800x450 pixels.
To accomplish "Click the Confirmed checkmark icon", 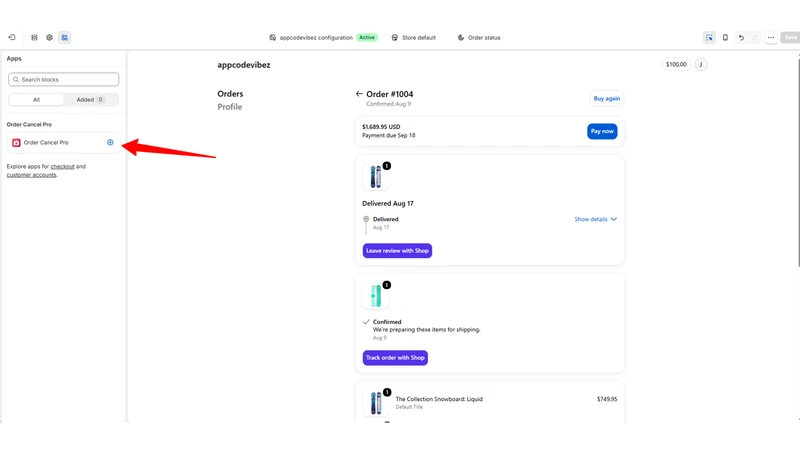I will (366, 322).
